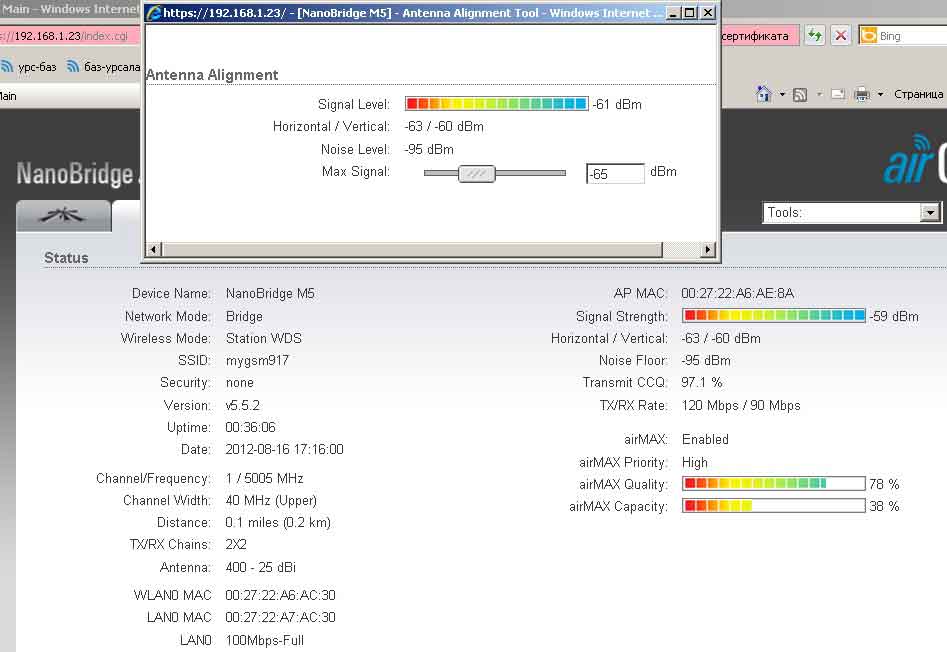Click the Print icon in the command bar

pyautogui.click(x=862, y=94)
